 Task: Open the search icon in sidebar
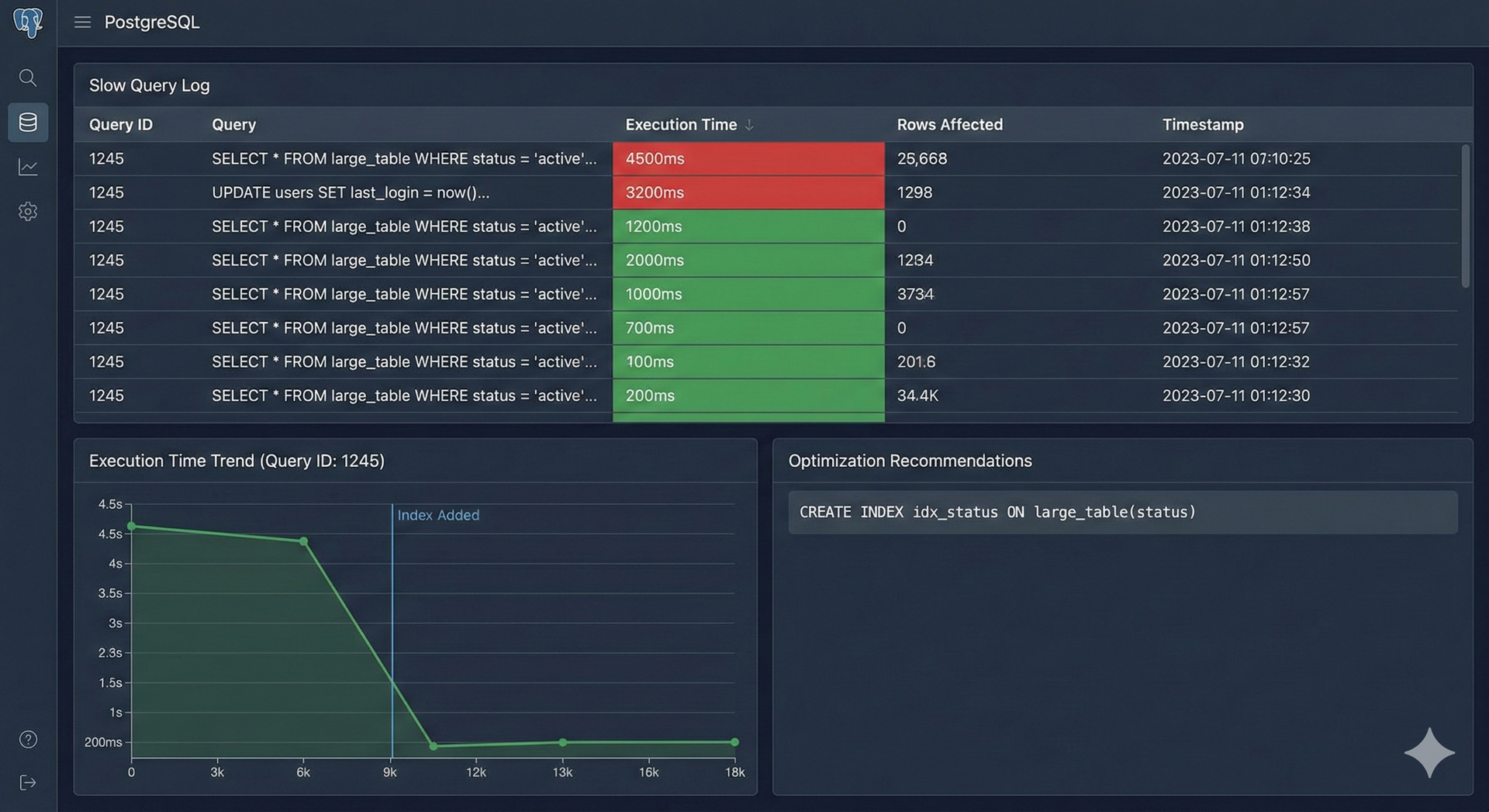28,78
